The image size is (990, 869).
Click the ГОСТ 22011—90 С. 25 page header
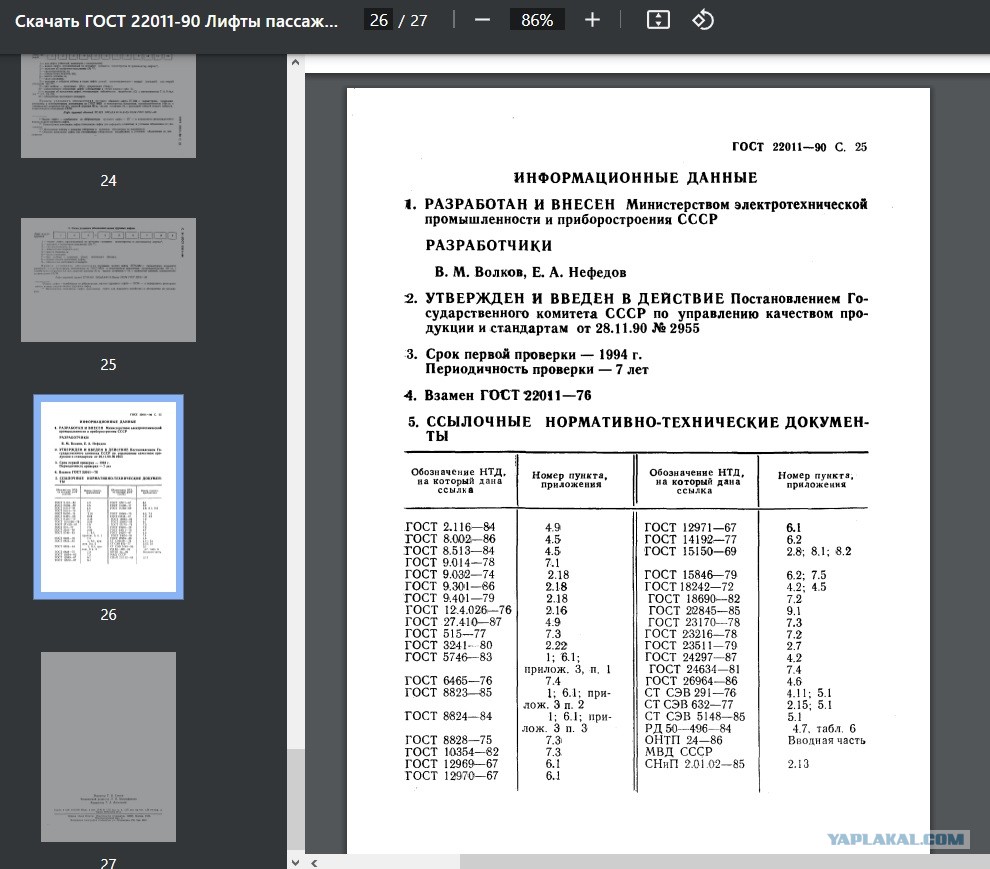pos(799,147)
